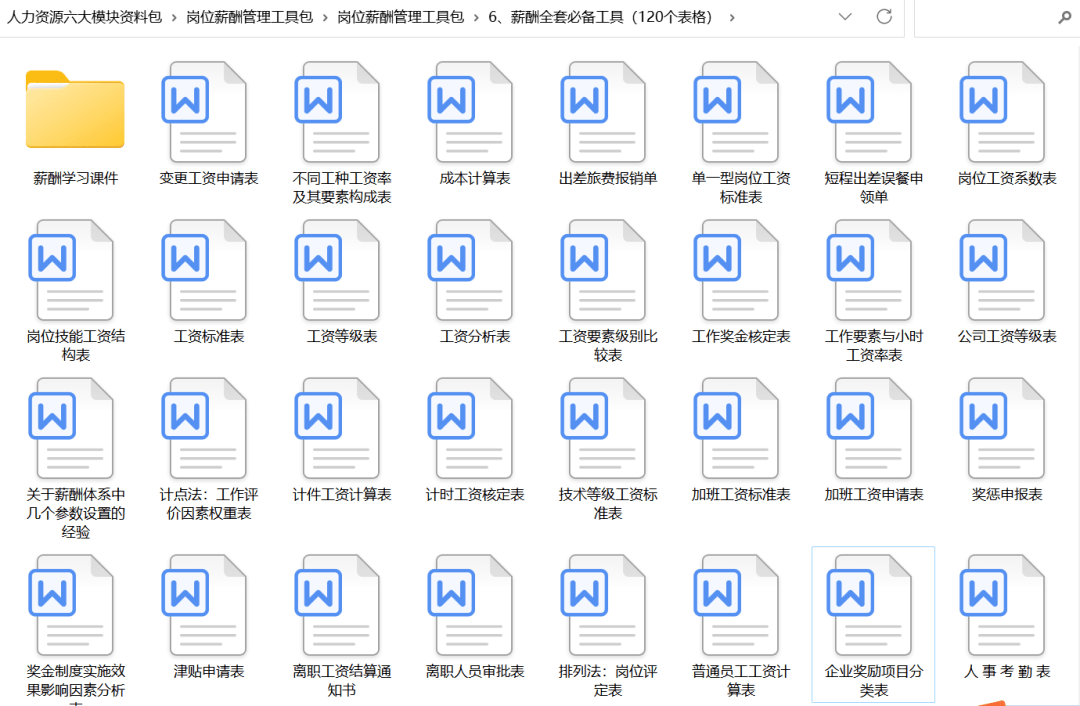This screenshot has height=706, width=1080.
Task: Click the 工资标准表 file name label
Action: [x=209, y=336]
